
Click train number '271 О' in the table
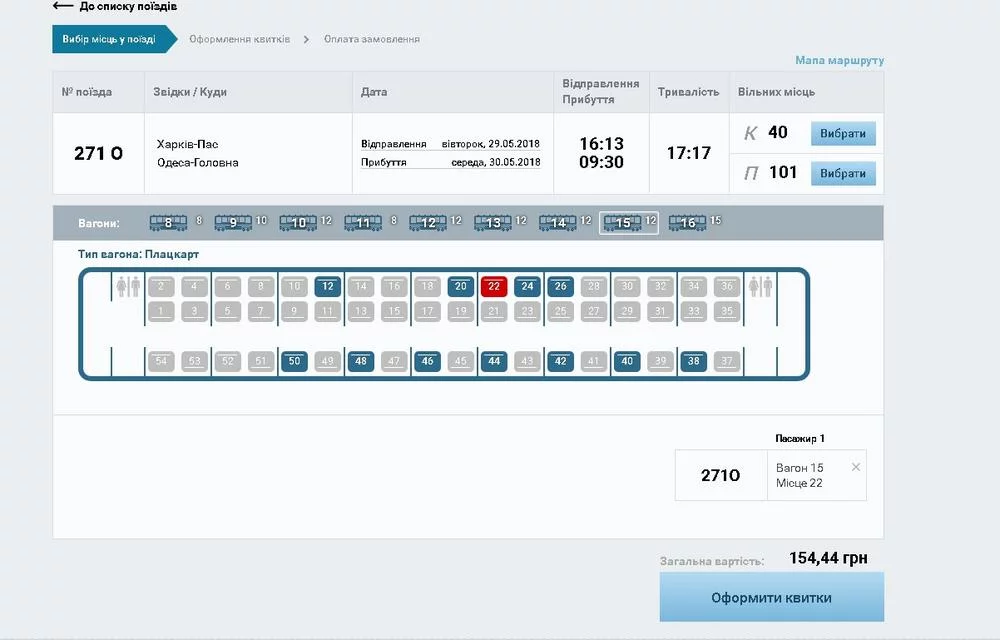point(98,154)
